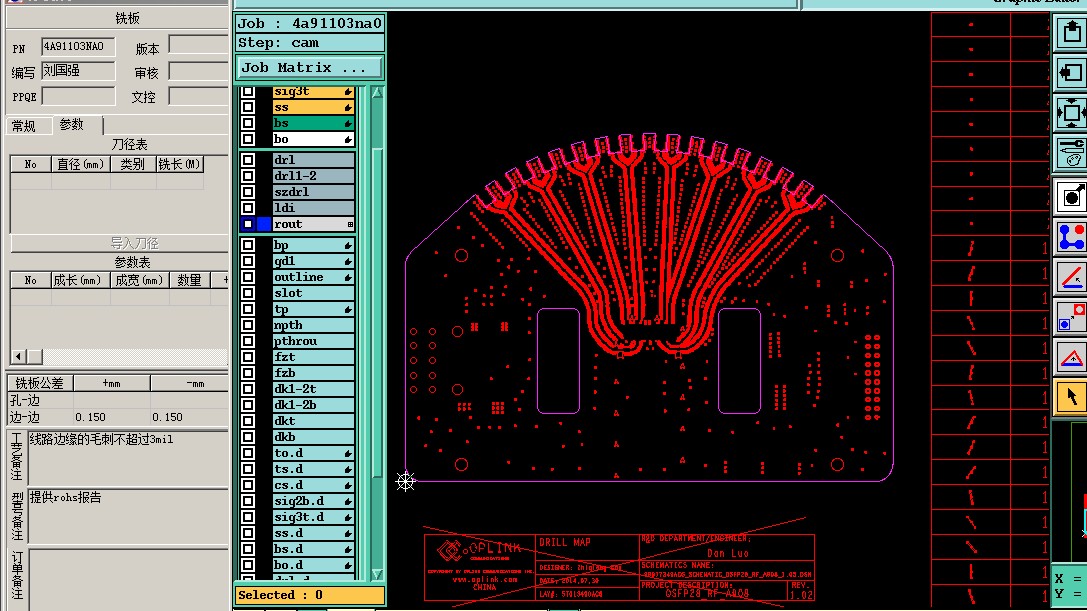Toggle the checkbox for the bs layer

(248, 123)
